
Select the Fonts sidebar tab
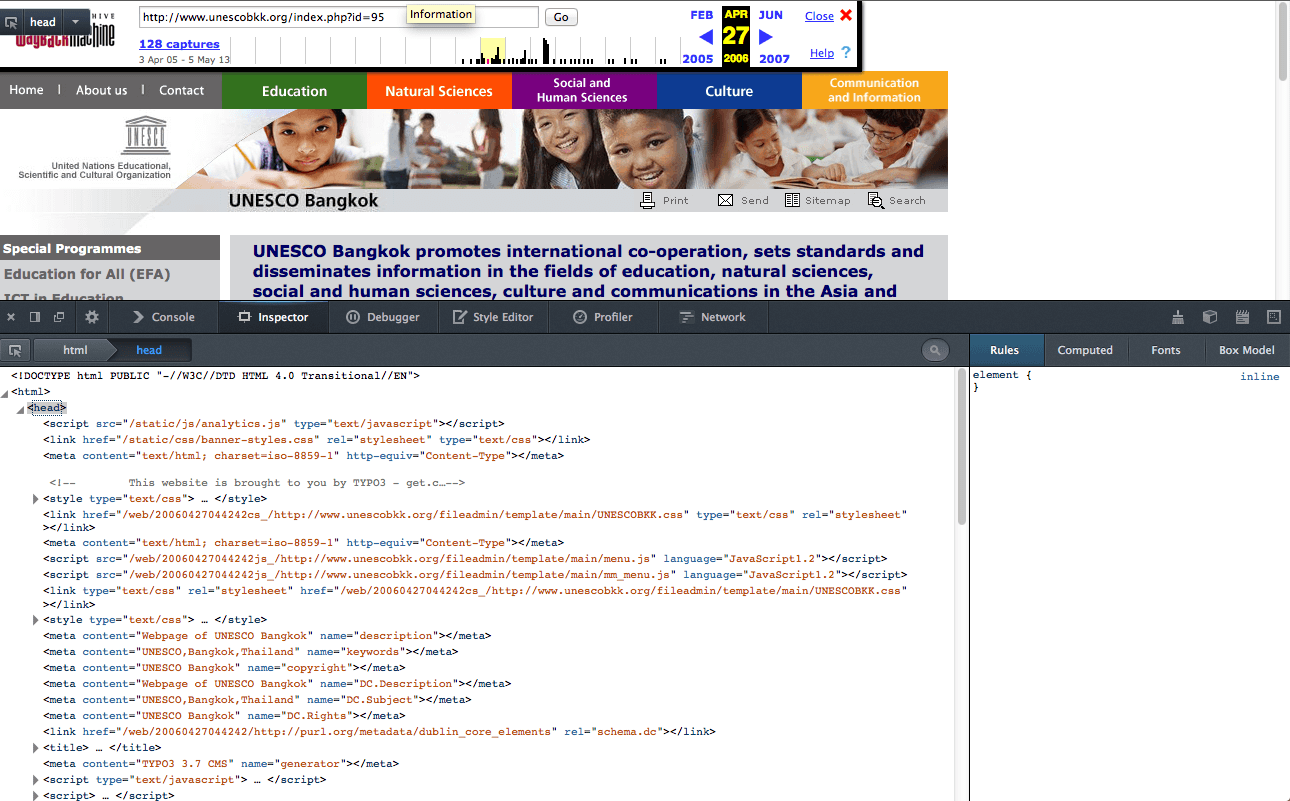pyautogui.click(x=1166, y=350)
